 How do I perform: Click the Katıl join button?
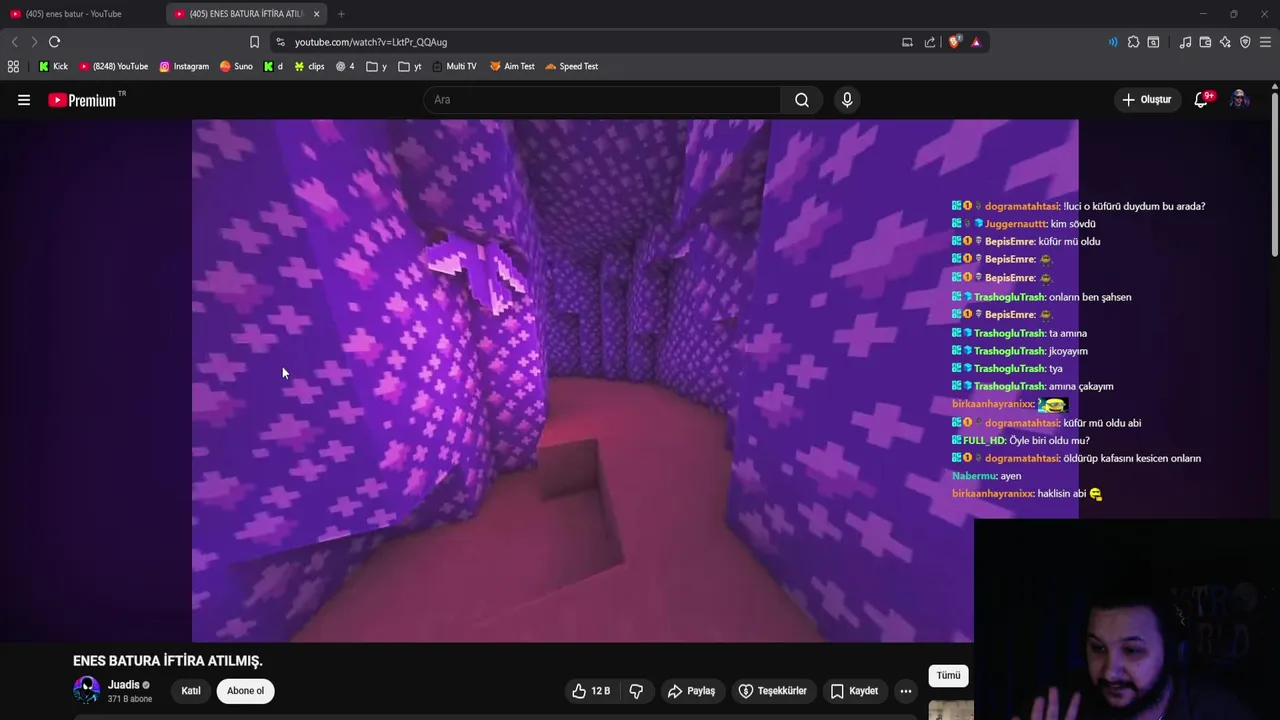191,691
